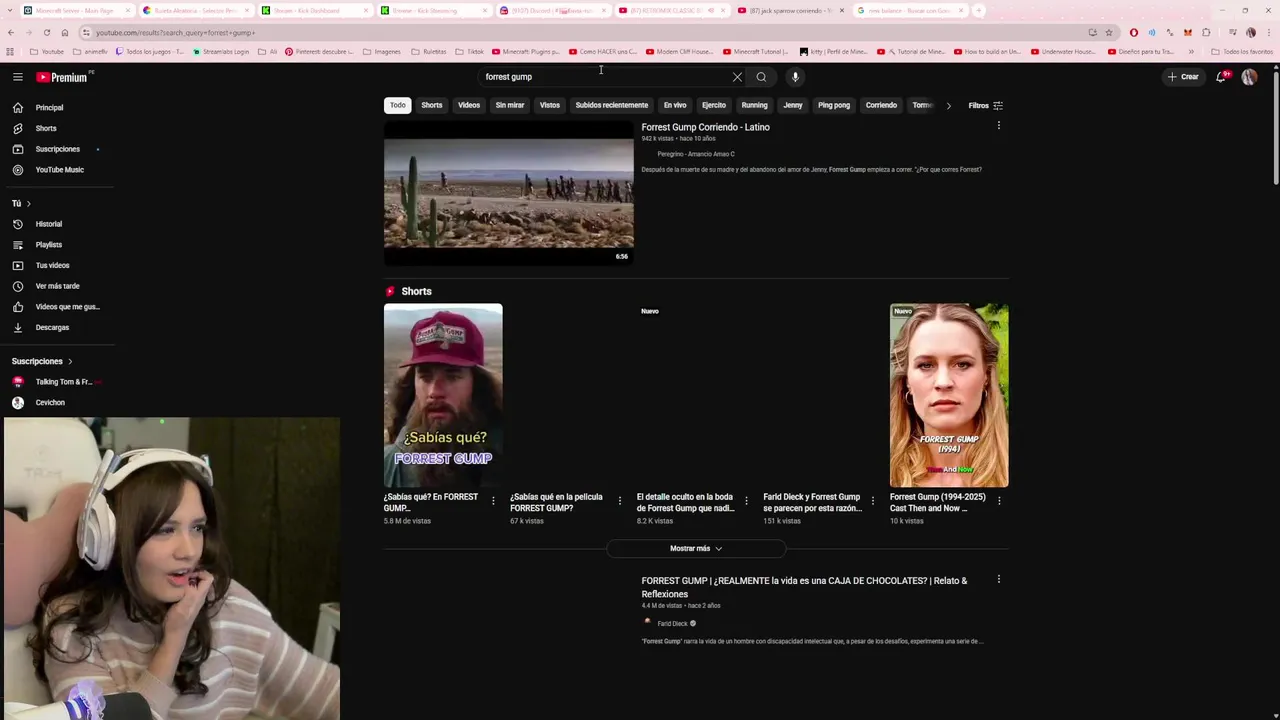Image resolution: width=1280 pixels, height=720 pixels.
Task: Open options for Forrest Gump Corriendo video
Action: pos(998,126)
